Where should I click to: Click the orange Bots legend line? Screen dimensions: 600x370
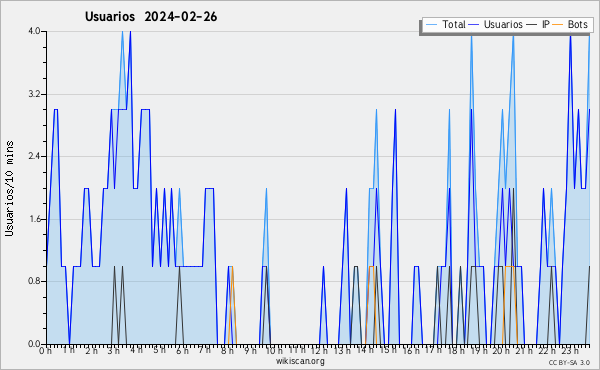pos(558,24)
